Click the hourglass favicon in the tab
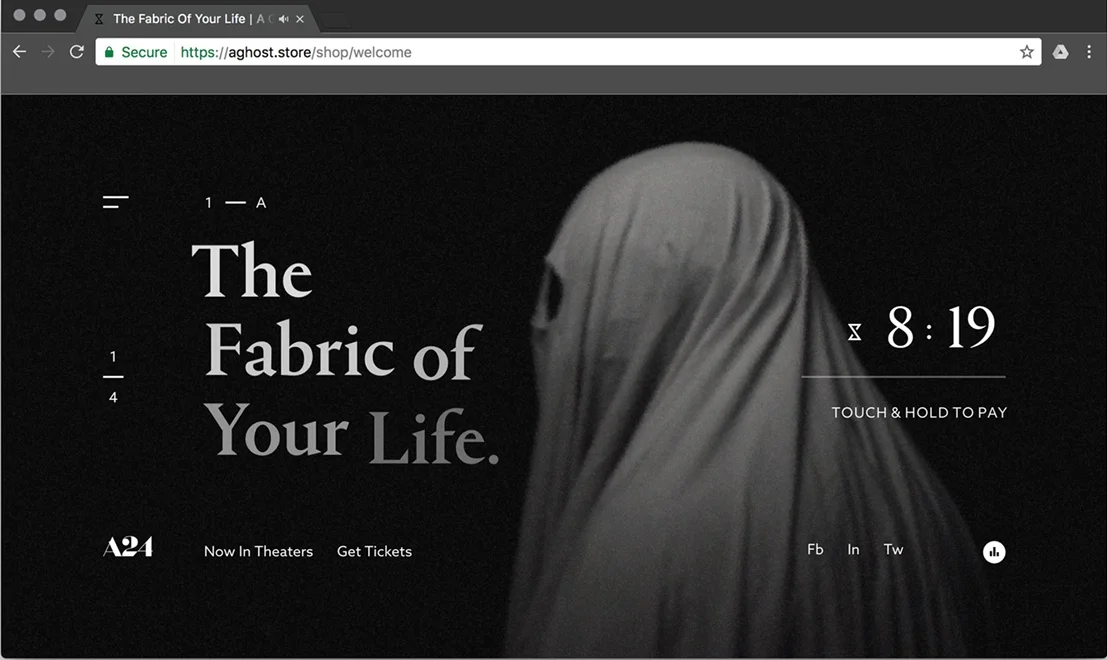 (x=99, y=19)
